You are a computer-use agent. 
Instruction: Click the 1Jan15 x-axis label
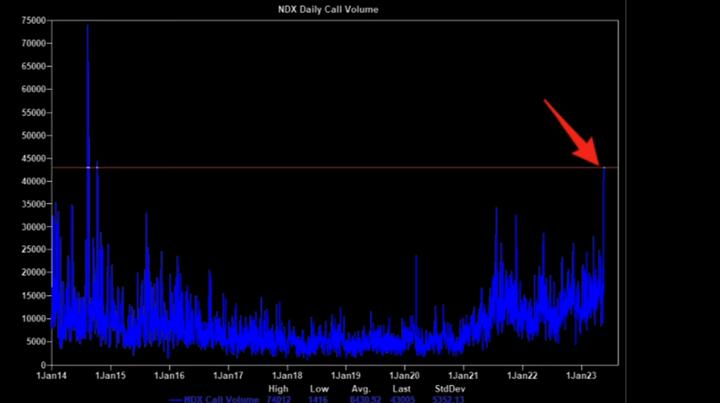point(110,376)
